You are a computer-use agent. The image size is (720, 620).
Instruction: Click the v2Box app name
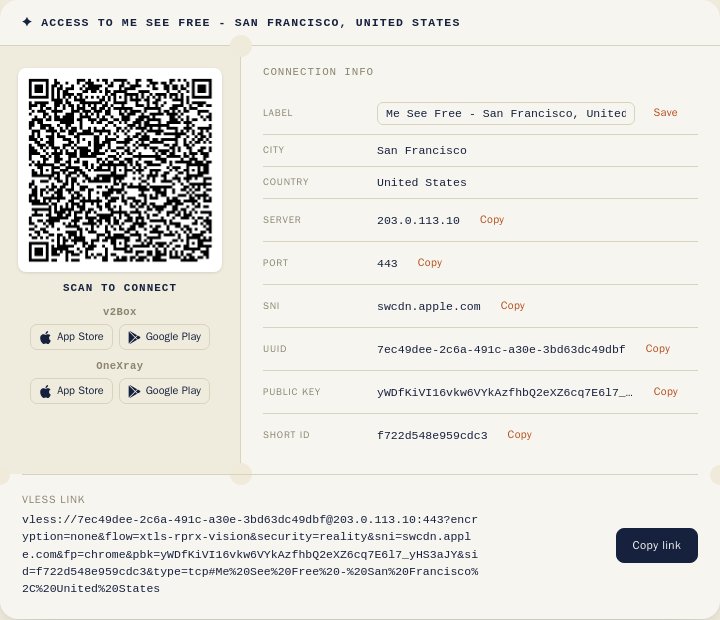click(x=120, y=312)
